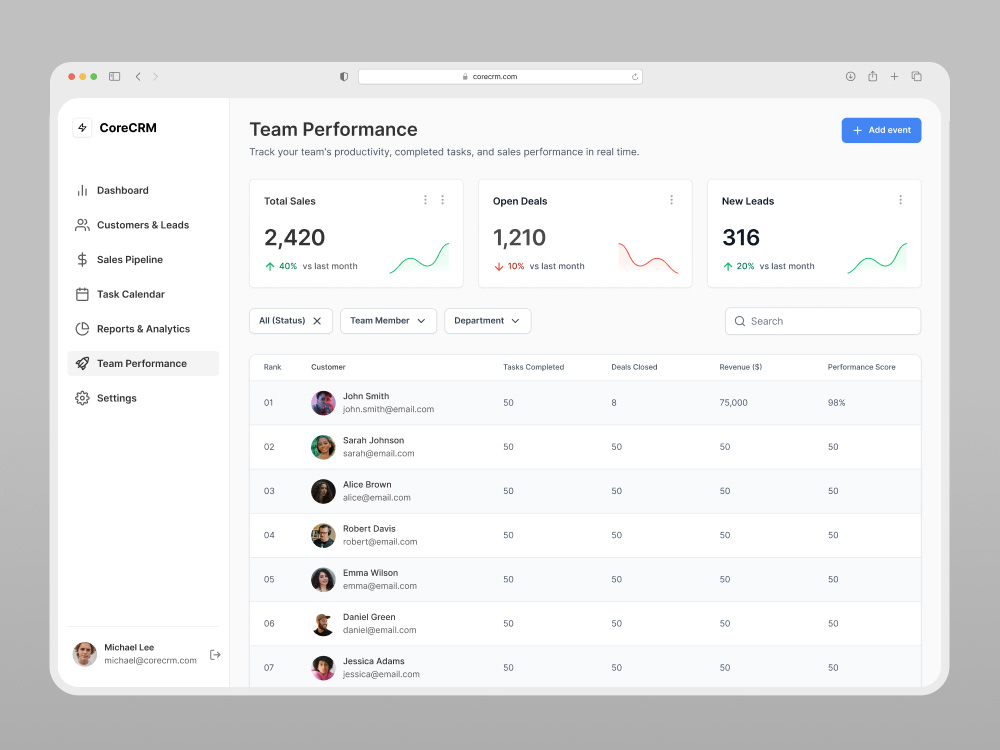
Task: Click Jessica Adams in the table
Action: (373, 661)
